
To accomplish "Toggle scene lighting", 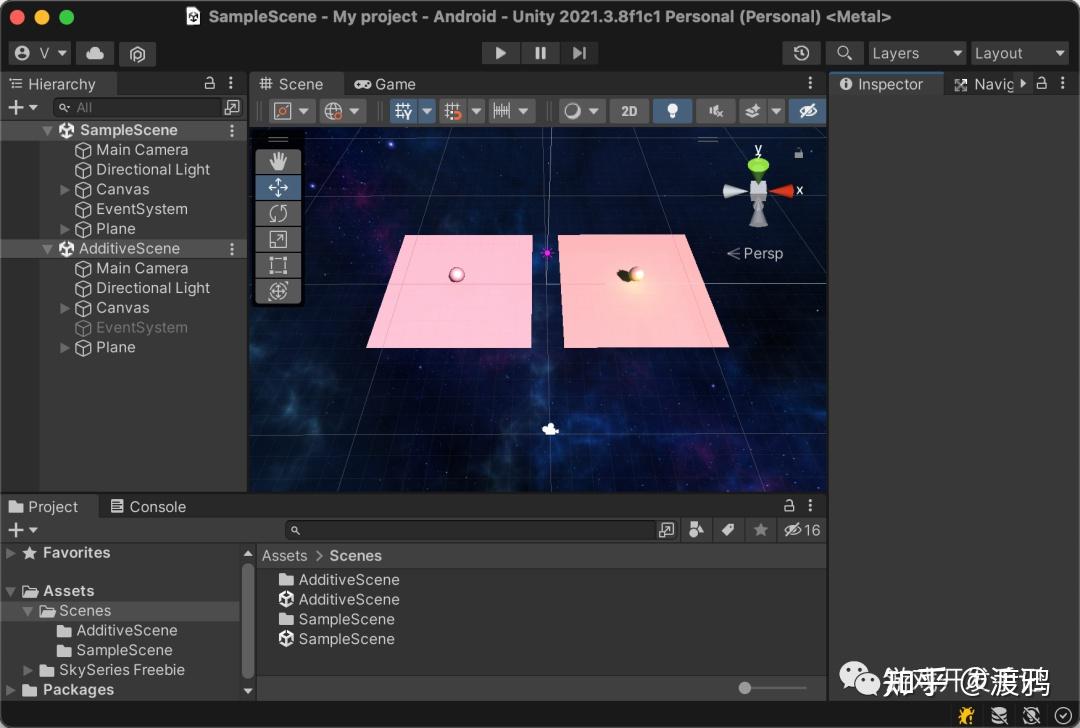I will click(672, 111).
